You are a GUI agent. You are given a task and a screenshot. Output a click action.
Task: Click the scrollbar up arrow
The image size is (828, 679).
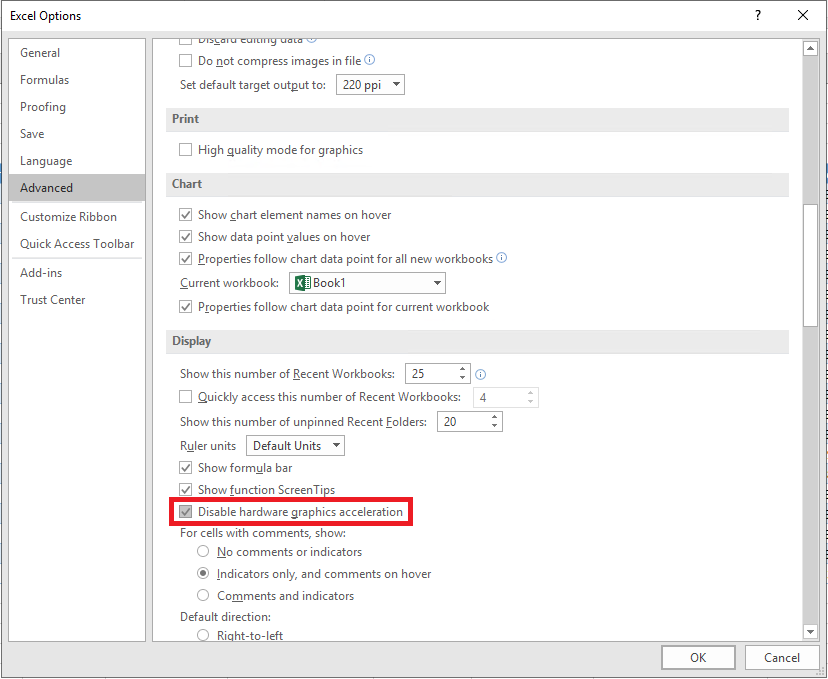(x=810, y=49)
